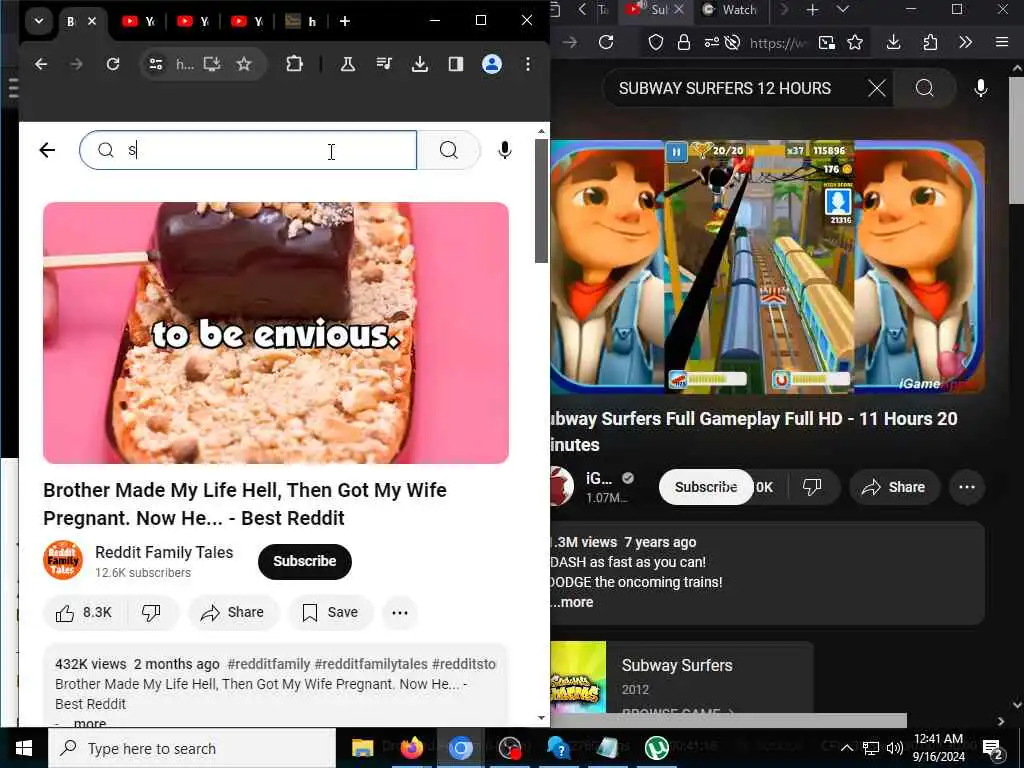Expand Firefox more tools chevrons
The height and width of the screenshot is (768, 1024).
[965, 42]
